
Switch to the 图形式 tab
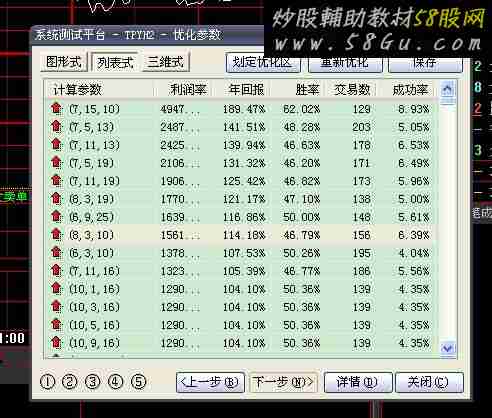point(64,62)
